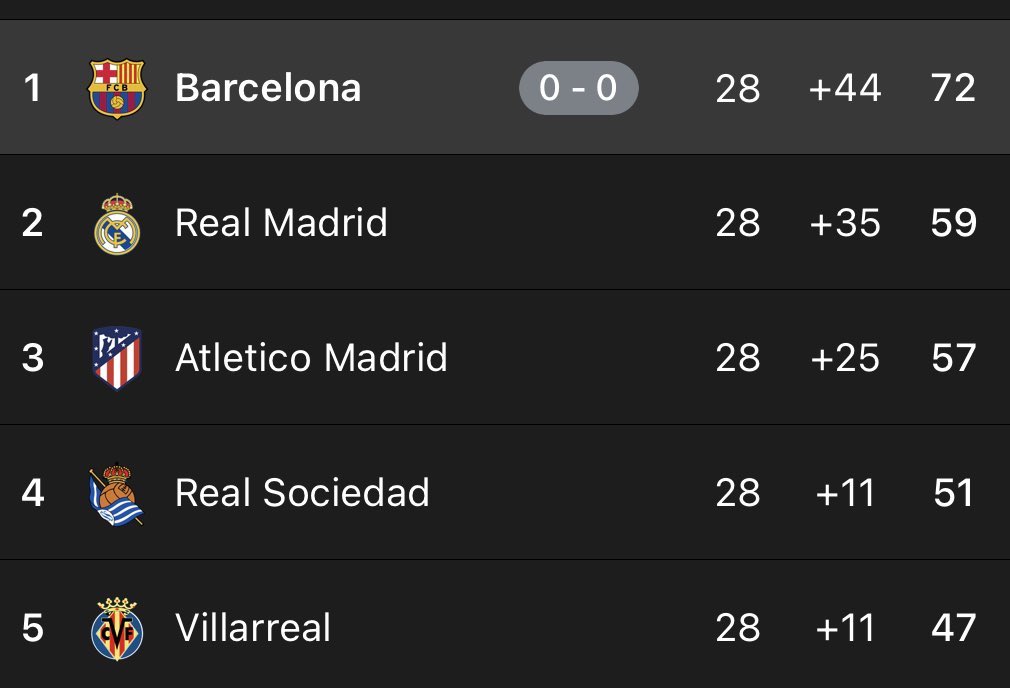Click Real Sociedad's 51 points value
1010x688 pixels.
952,493
